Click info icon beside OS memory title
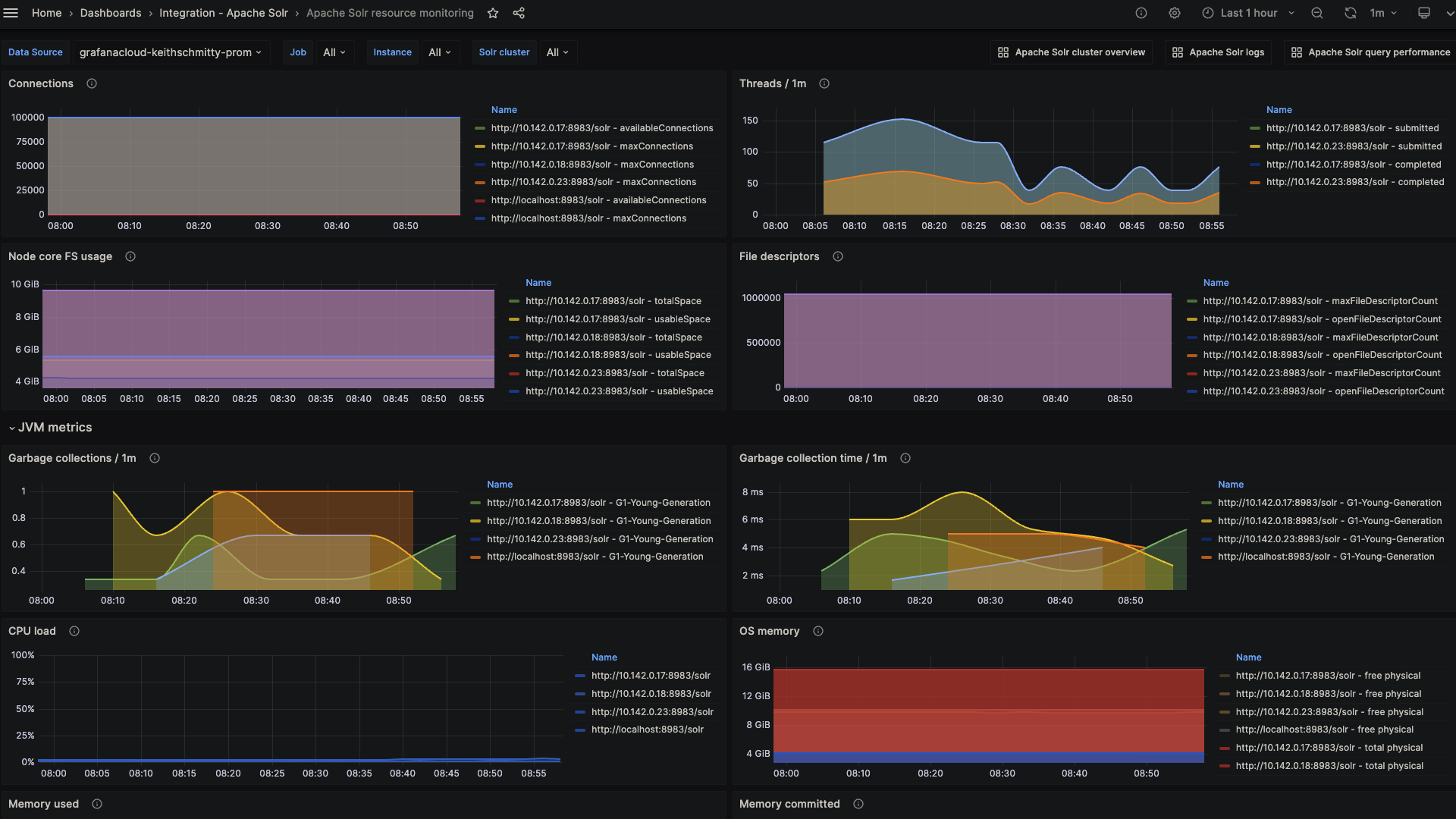This screenshot has height=819, width=1456. tap(818, 631)
